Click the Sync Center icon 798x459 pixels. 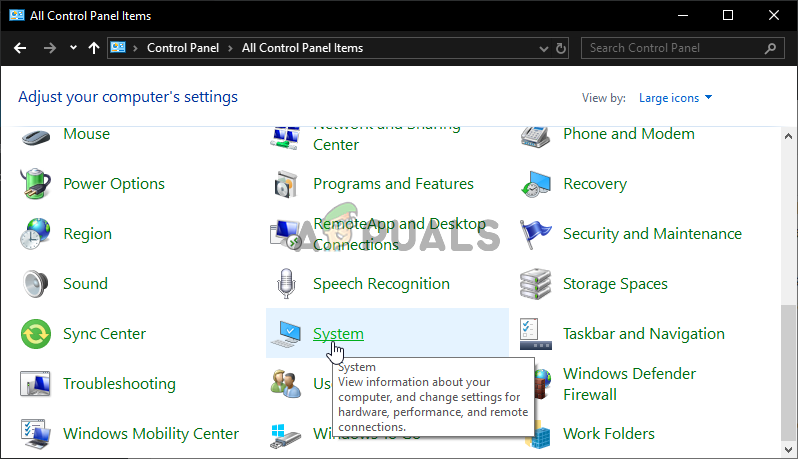click(x=36, y=334)
